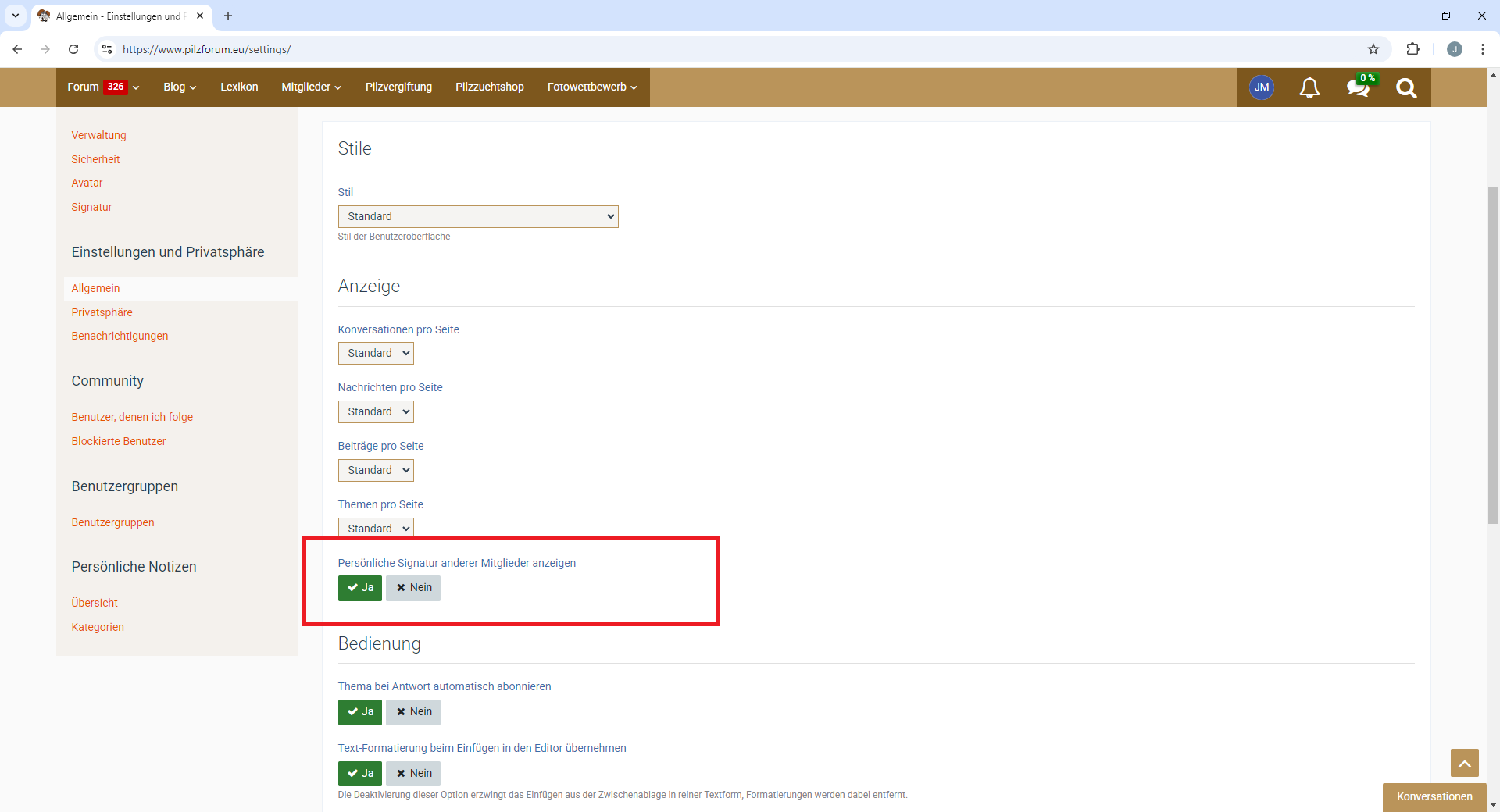Open the browser extensions puzzle icon
The height and width of the screenshot is (812, 1500).
[x=1412, y=49]
